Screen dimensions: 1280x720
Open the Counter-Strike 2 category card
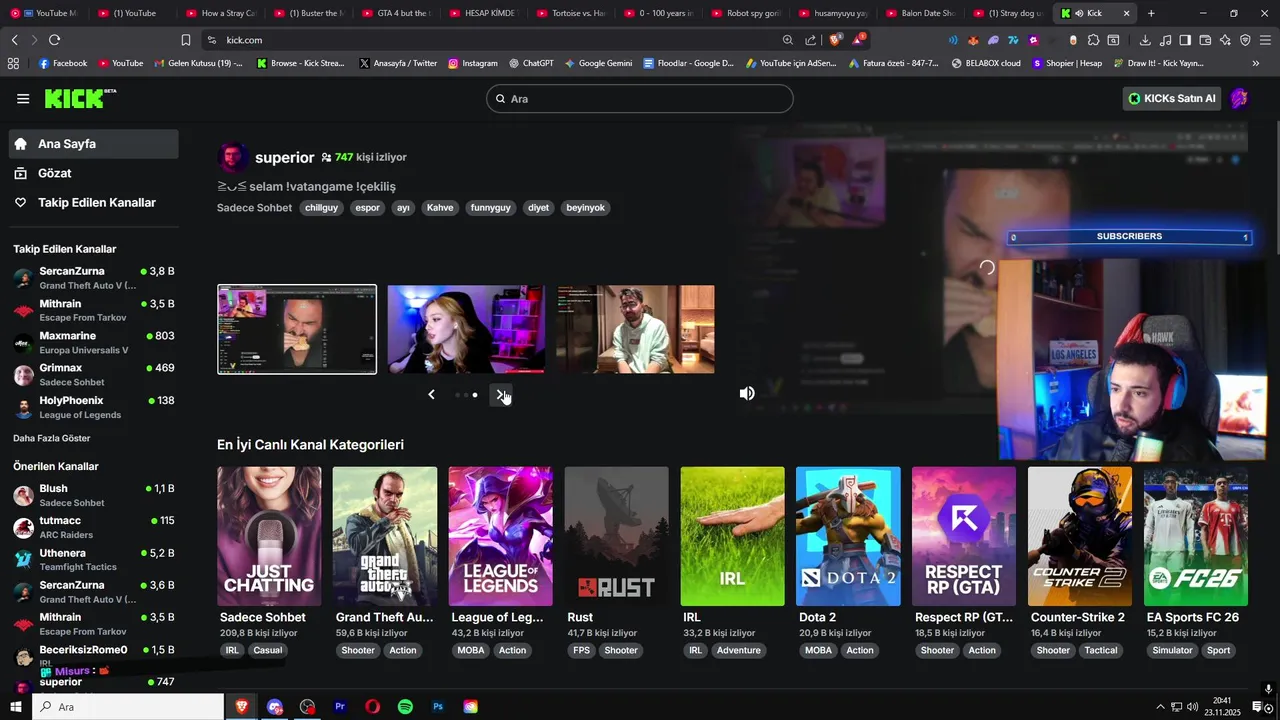1080,536
